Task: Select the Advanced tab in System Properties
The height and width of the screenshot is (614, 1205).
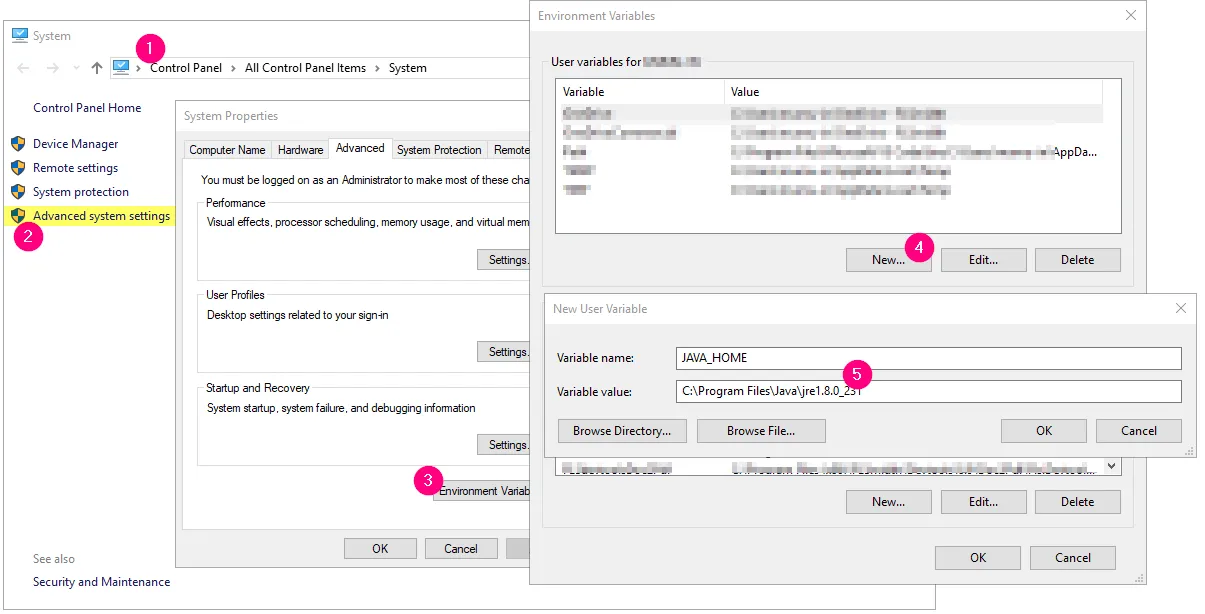Action: (360, 148)
